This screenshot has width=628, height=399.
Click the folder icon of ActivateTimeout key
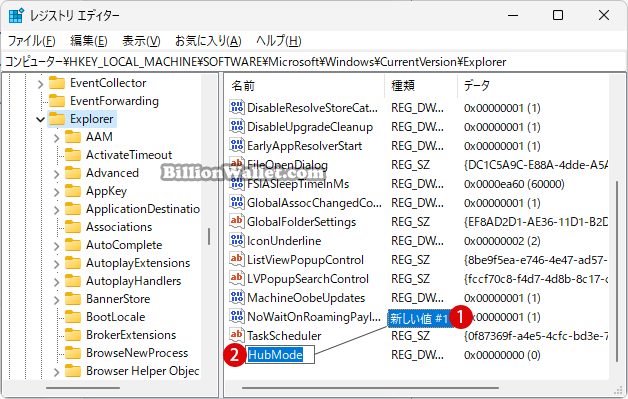[x=73, y=155]
